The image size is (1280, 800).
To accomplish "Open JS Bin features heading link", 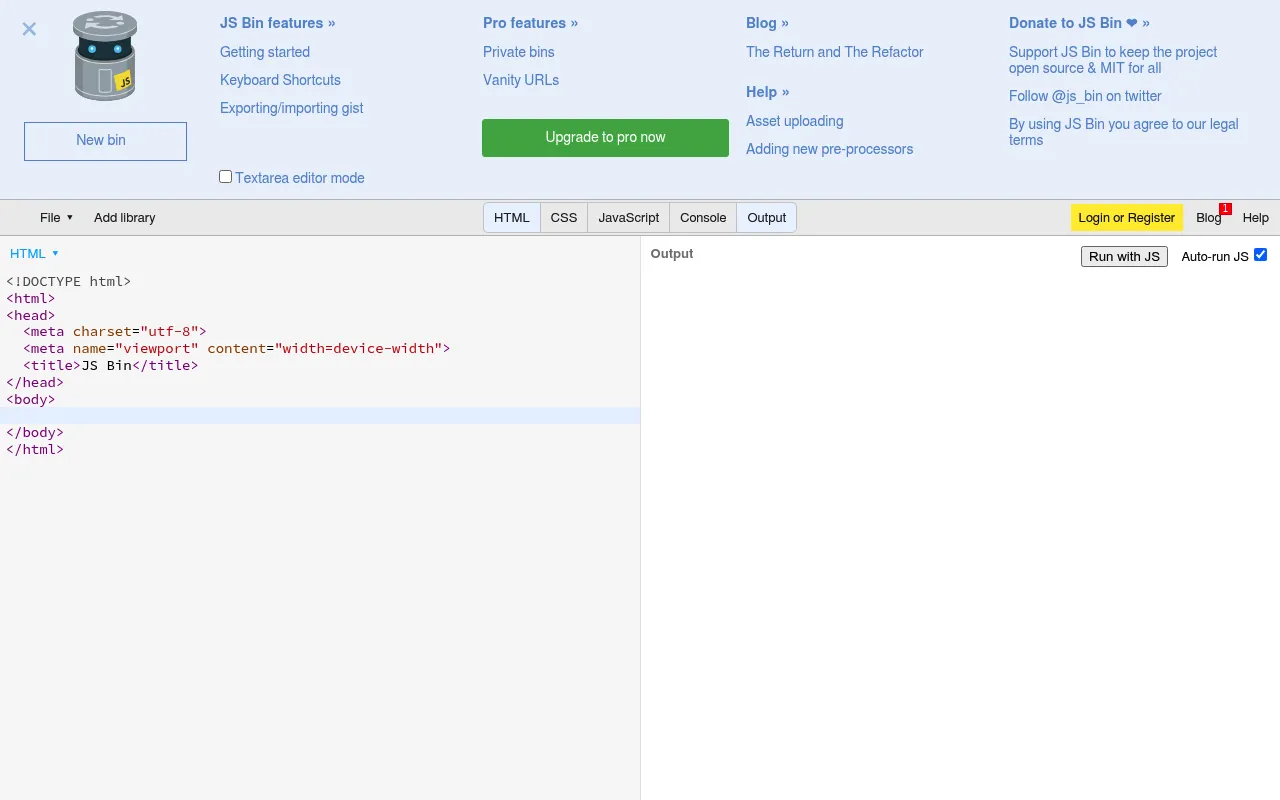I will 278,23.
